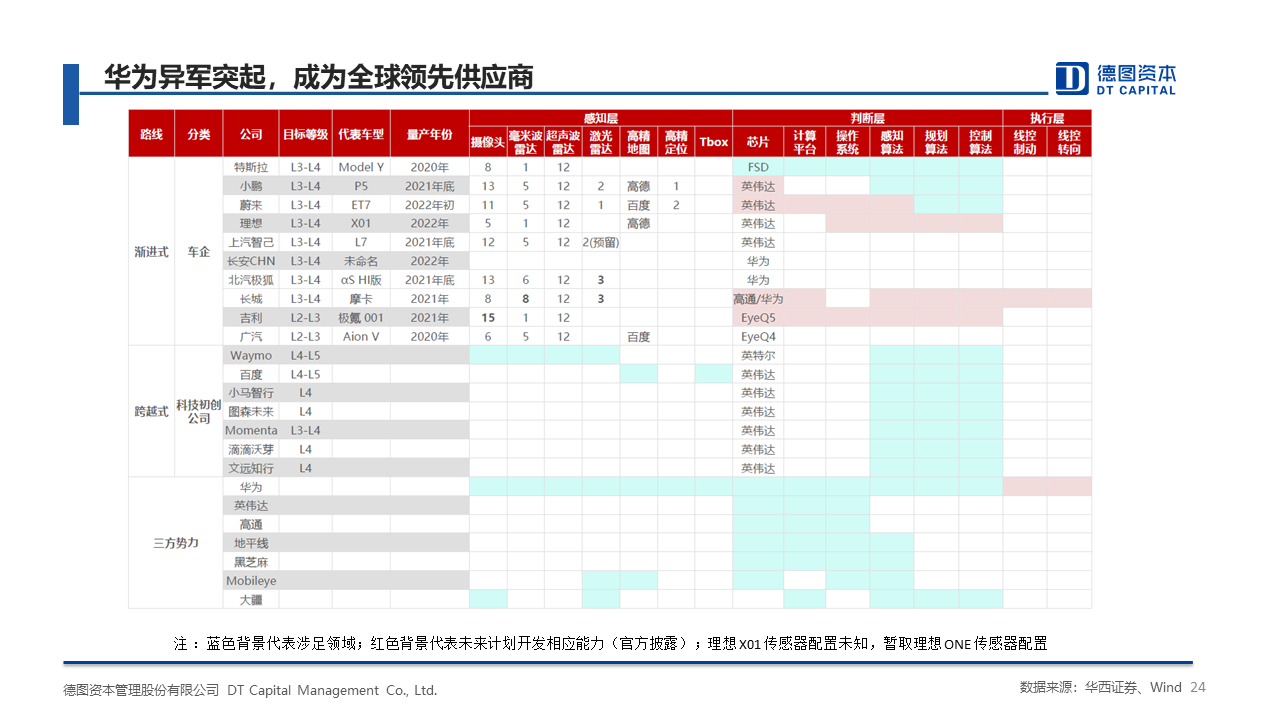Click the 摄像头 column header
The image size is (1280, 720).
tap(488, 142)
